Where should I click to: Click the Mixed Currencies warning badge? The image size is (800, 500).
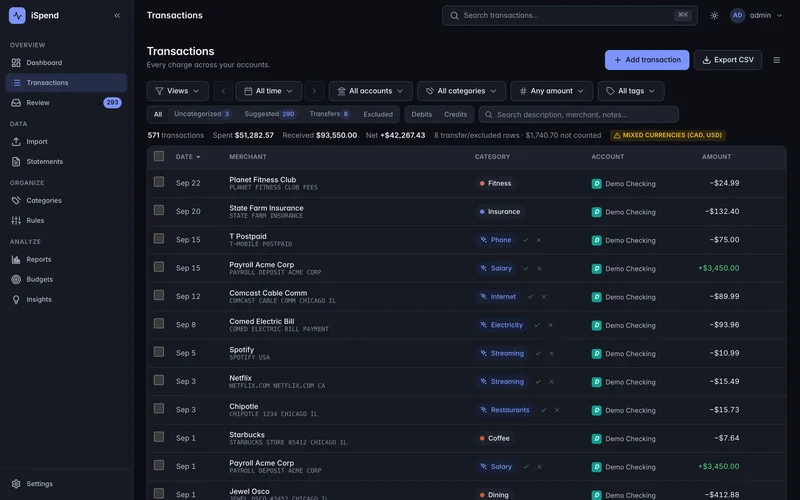tap(667, 135)
